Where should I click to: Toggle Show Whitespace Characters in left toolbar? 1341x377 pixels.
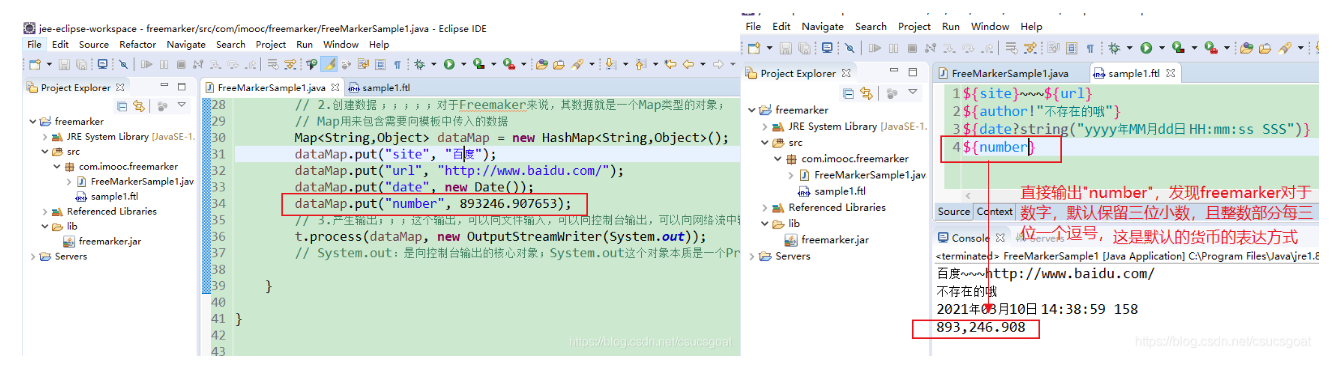(x=397, y=64)
